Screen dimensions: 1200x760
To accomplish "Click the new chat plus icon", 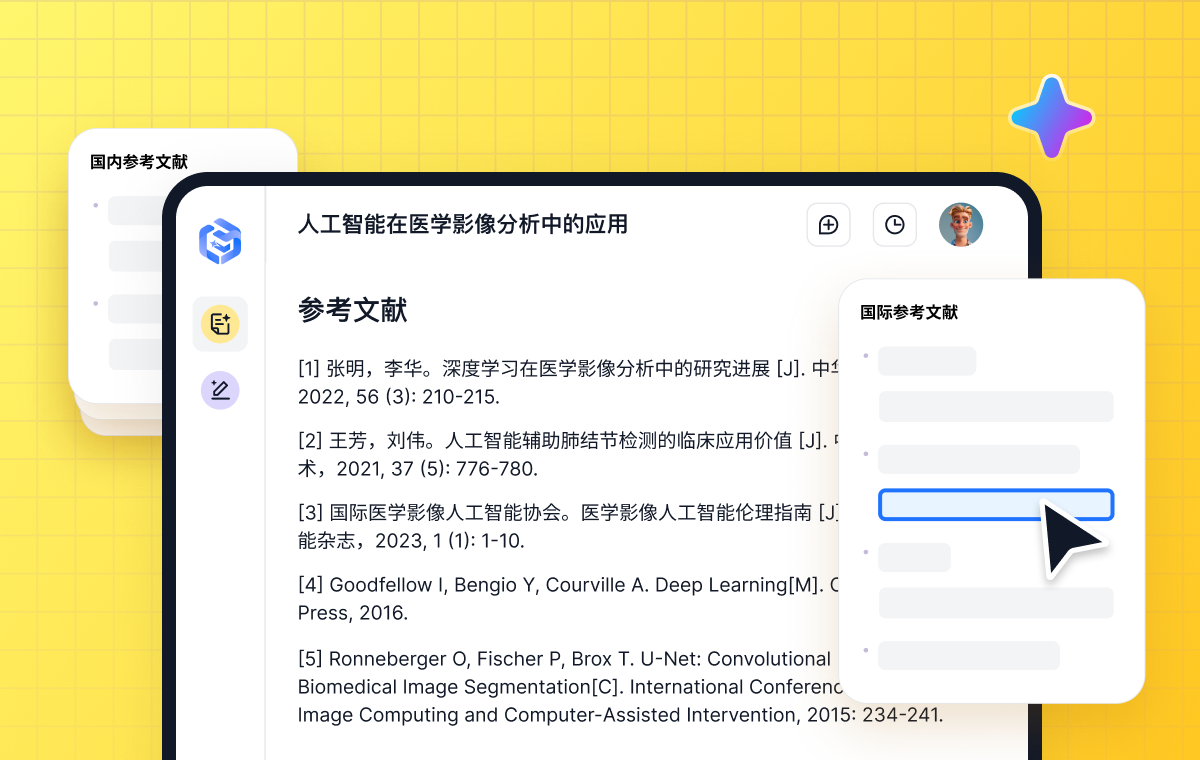I will tap(828, 225).
